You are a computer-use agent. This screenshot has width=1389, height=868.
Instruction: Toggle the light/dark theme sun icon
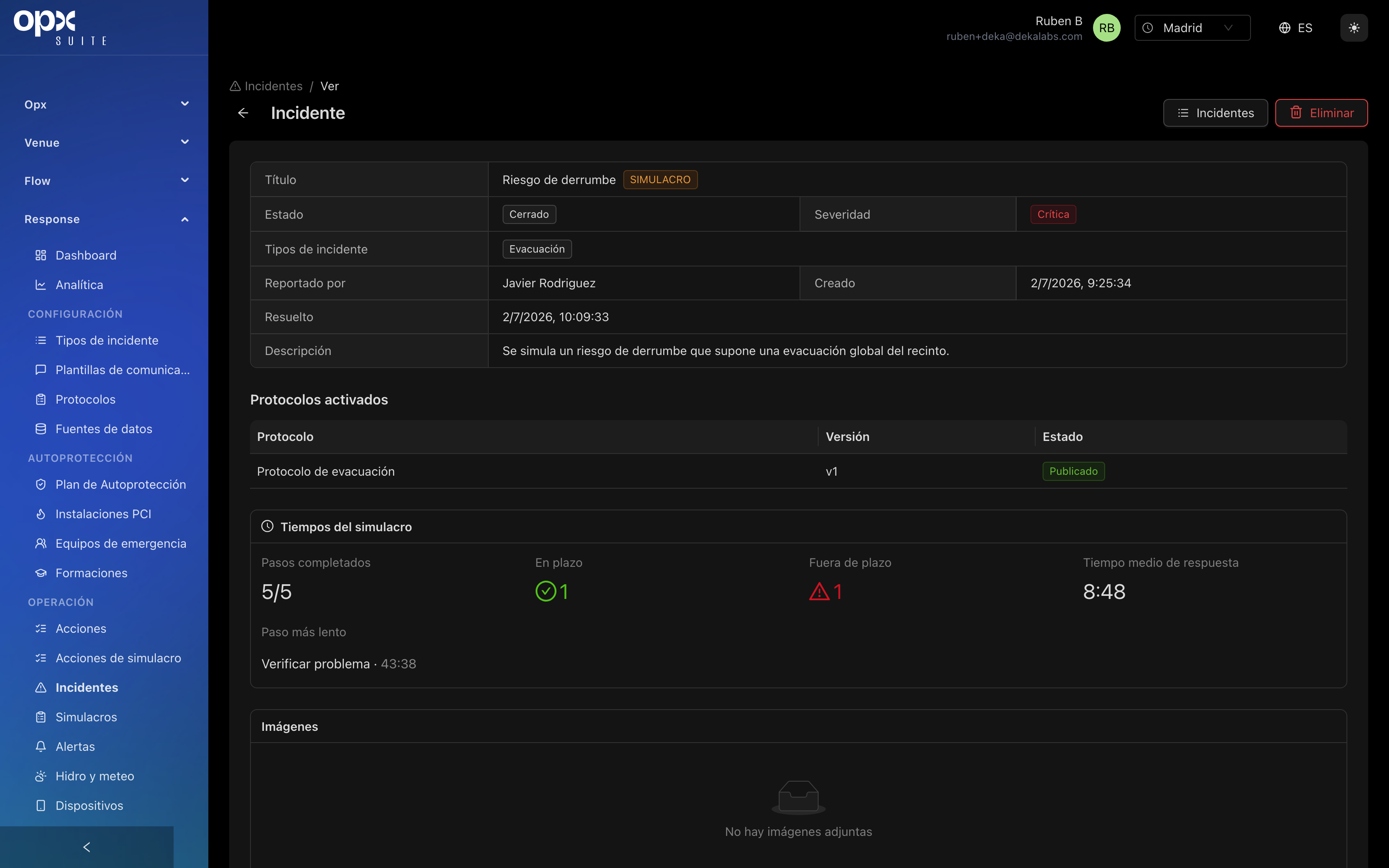1354,28
